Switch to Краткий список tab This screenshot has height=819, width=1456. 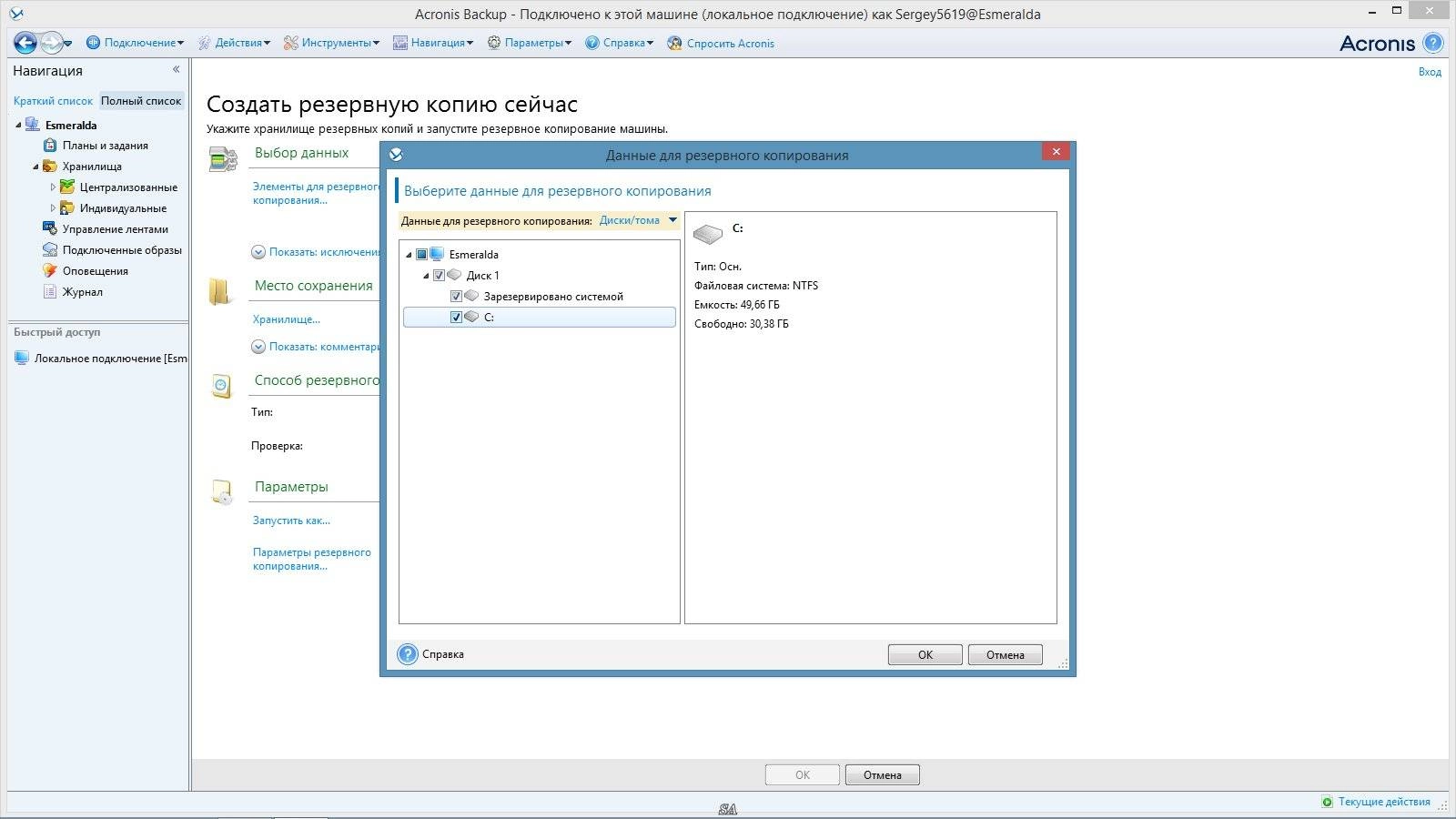[53, 101]
